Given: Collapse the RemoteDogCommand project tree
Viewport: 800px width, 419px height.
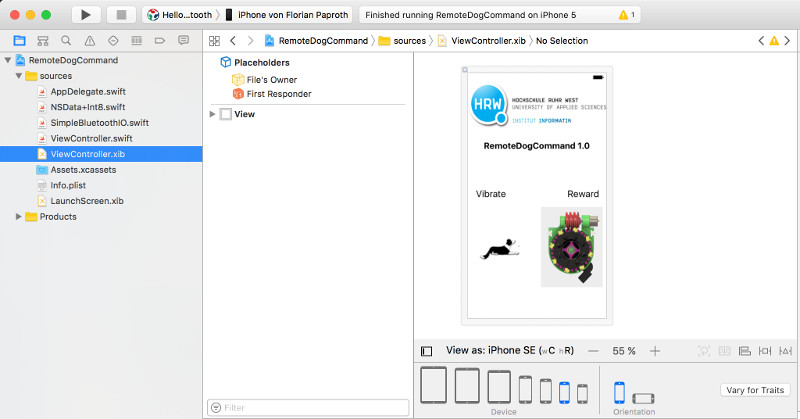Looking at the screenshot, I should (8, 60).
